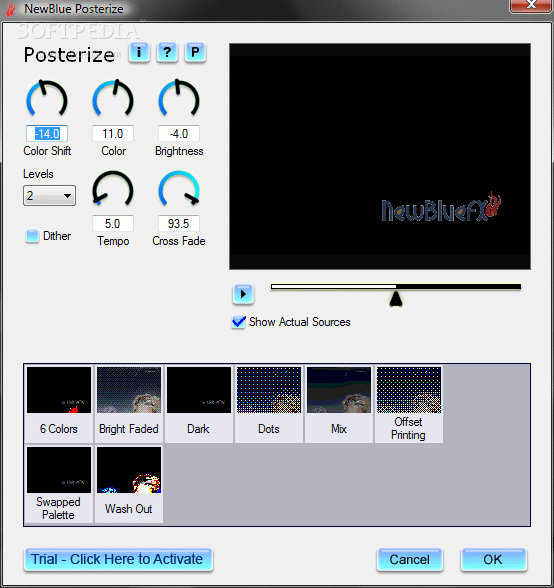Close the NewBlue Posterize window
Image resolution: width=554 pixels, height=588 pixels.
(x=531, y=5)
